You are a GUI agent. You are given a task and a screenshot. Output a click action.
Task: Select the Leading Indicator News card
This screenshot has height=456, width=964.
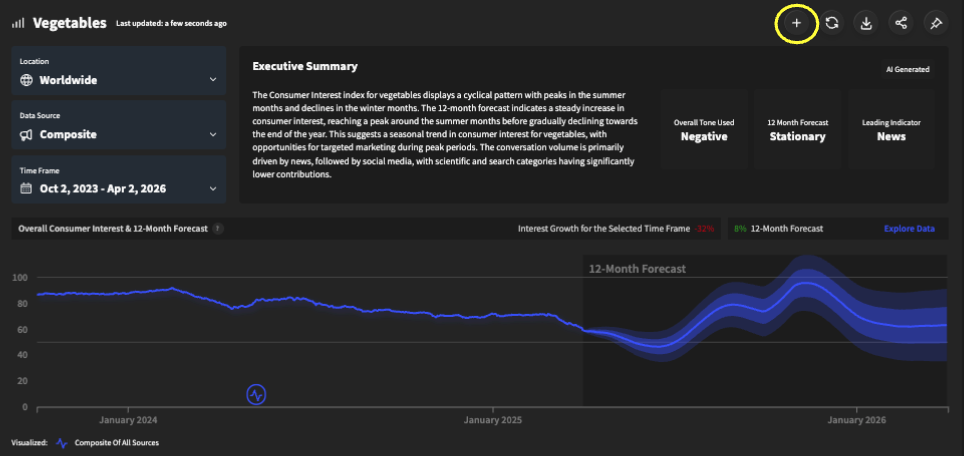[x=891, y=130]
